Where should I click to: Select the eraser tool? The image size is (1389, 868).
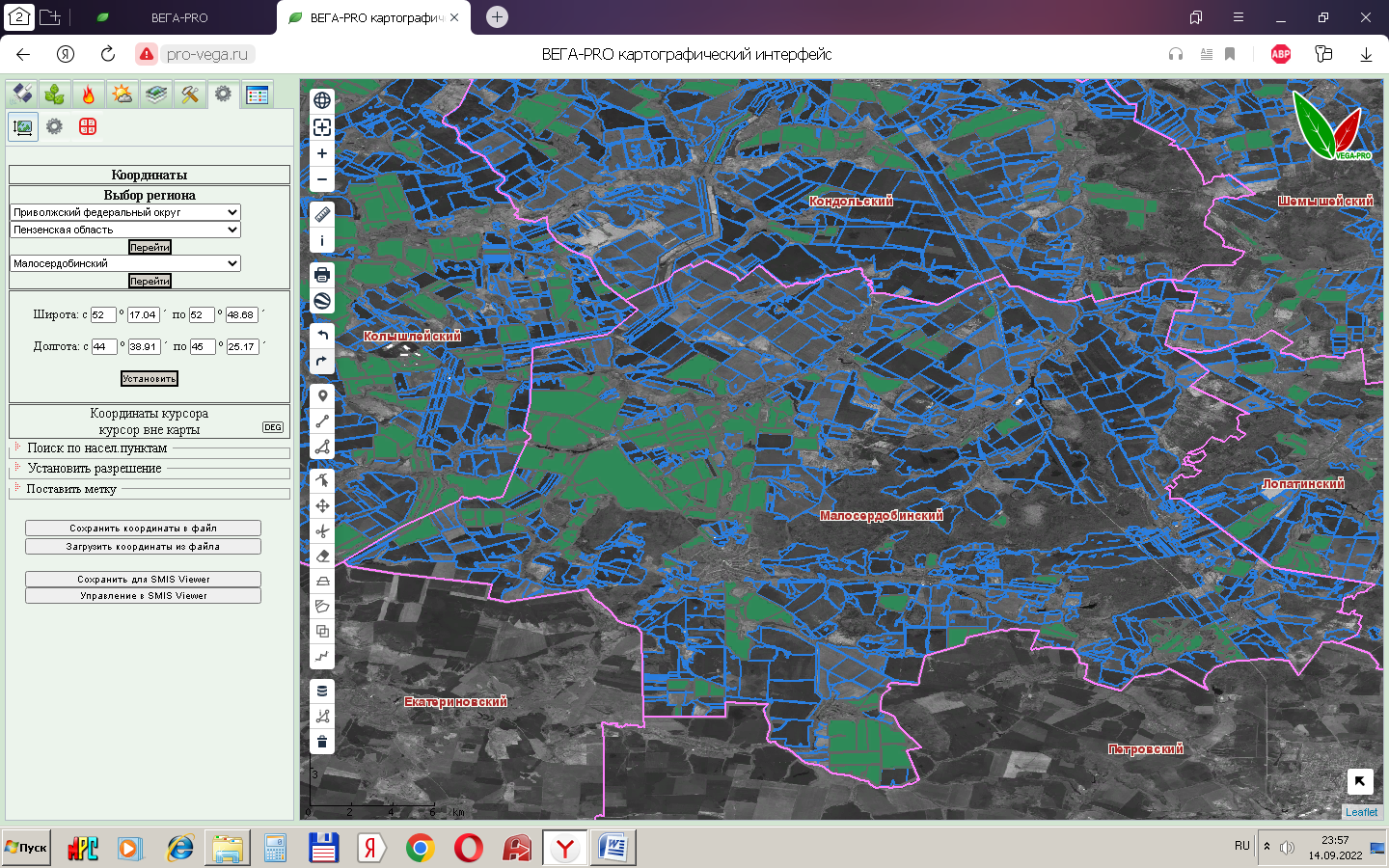point(322,556)
